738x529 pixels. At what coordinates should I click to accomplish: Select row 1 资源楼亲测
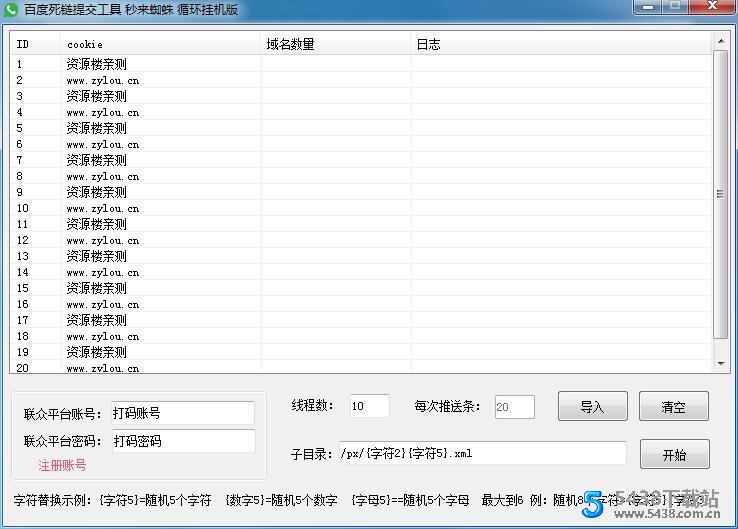[x=361, y=64]
